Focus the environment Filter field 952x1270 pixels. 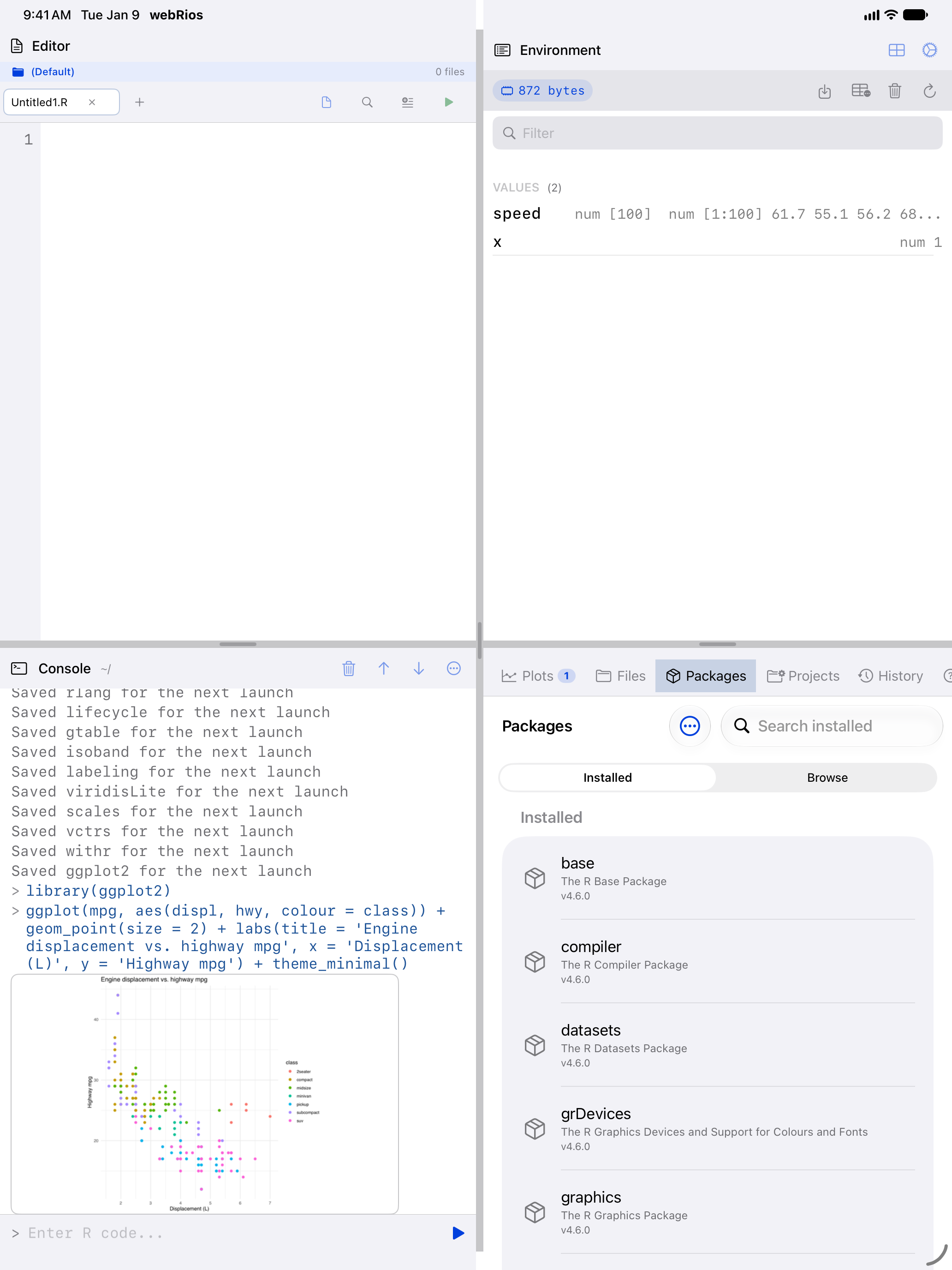click(x=717, y=133)
